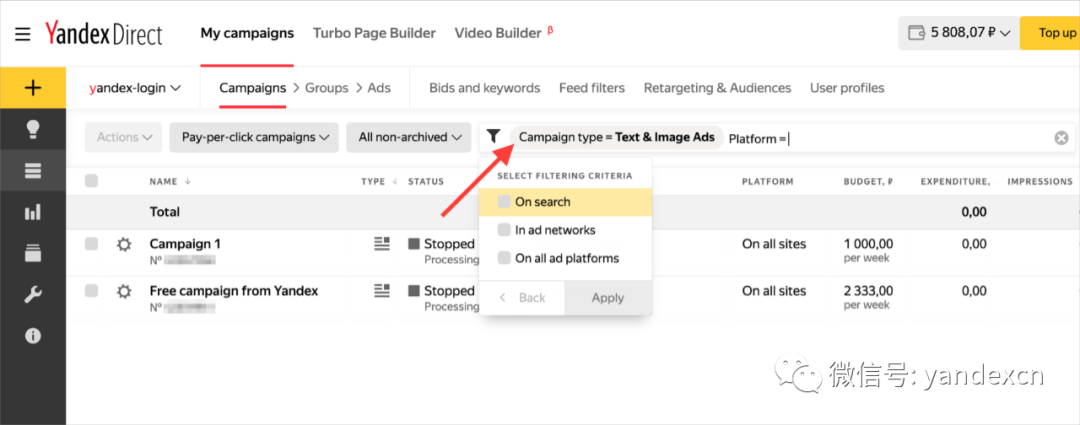Toggle the select-all checkbox in table header
Viewport: 1080px width, 425px height.
pyautogui.click(x=92, y=181)
